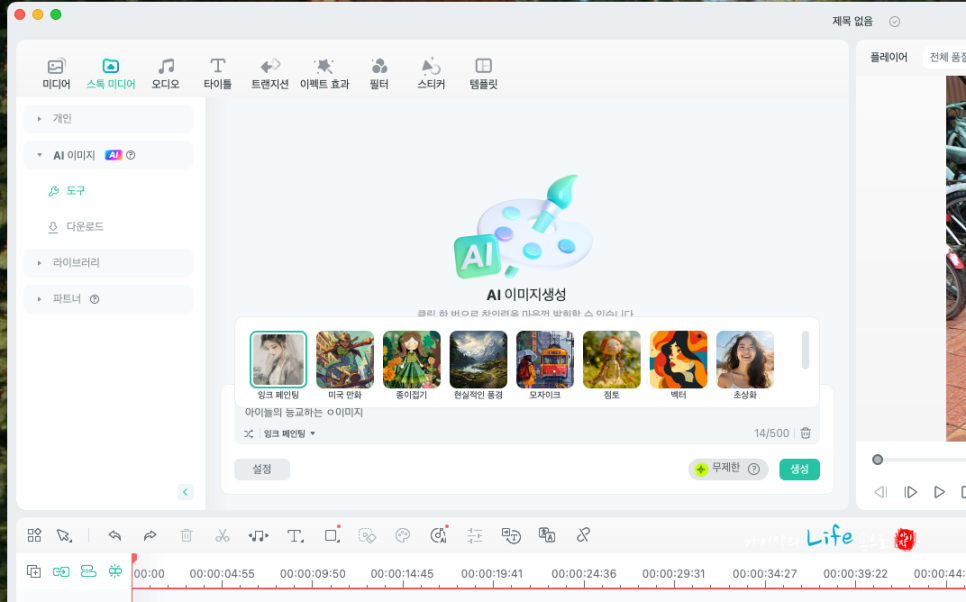Image resolution: width=966 pixels, height=602 pixels.
Task: Click the shuffle random prompt icon
Action: [248, 434]
